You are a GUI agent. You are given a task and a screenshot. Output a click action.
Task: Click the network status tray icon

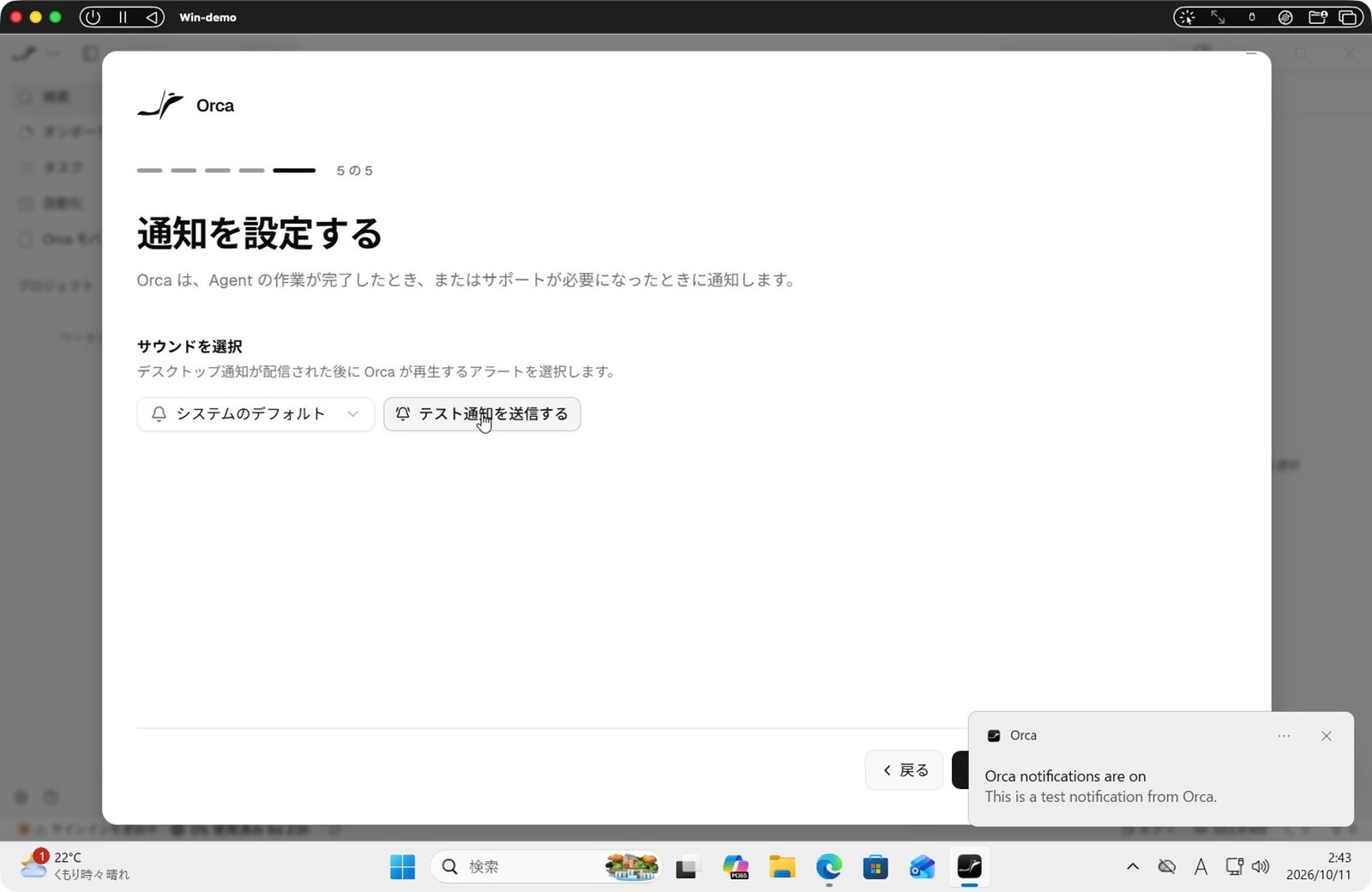pos(1167,867)
